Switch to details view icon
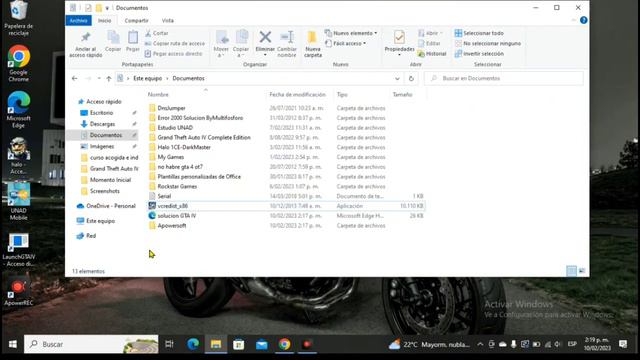 click(x=571, y=271)
